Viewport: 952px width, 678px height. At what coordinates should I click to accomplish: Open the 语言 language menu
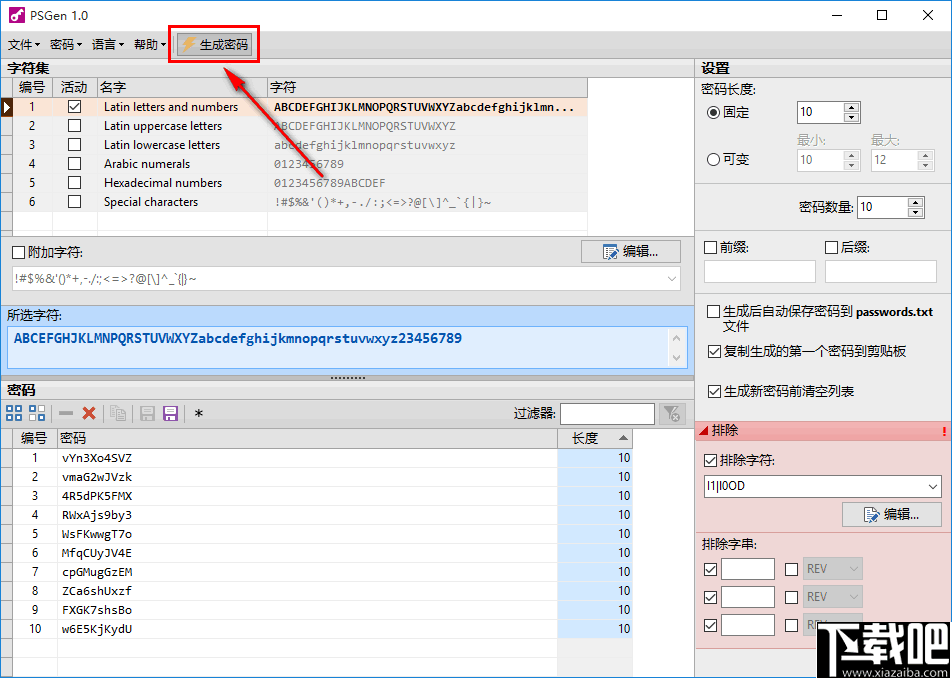(107, 44)
